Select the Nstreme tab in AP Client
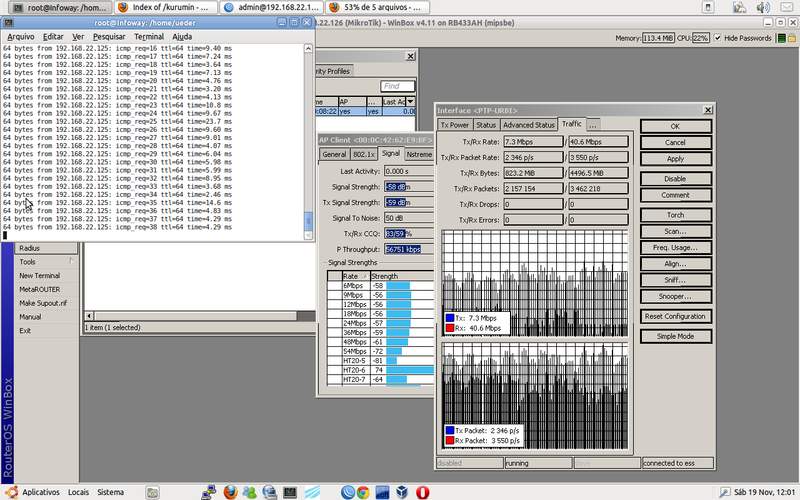The image size is (800, 500). point(420,154)
